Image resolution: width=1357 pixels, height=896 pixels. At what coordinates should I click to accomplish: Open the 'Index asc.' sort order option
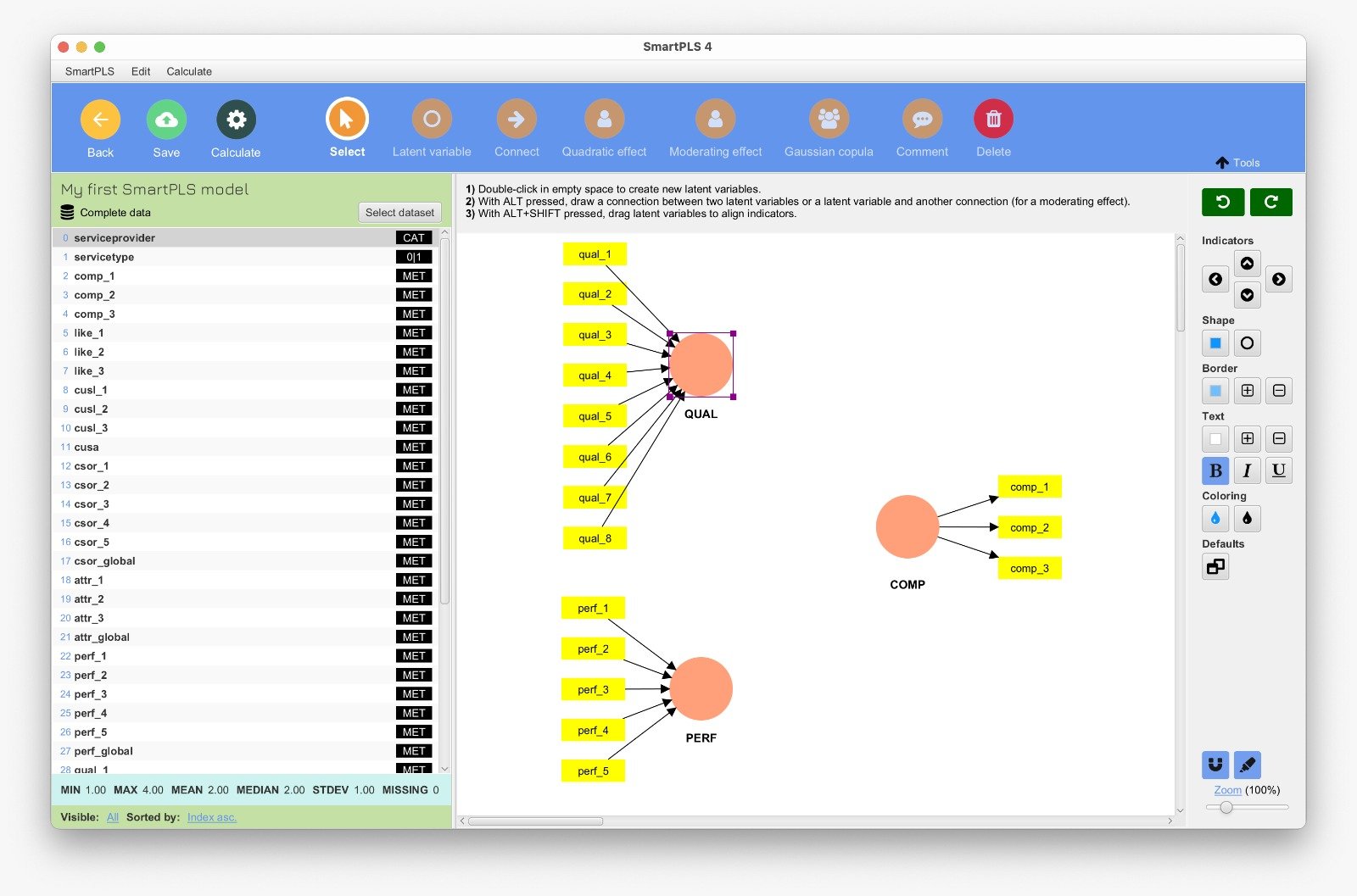(211, 817)
